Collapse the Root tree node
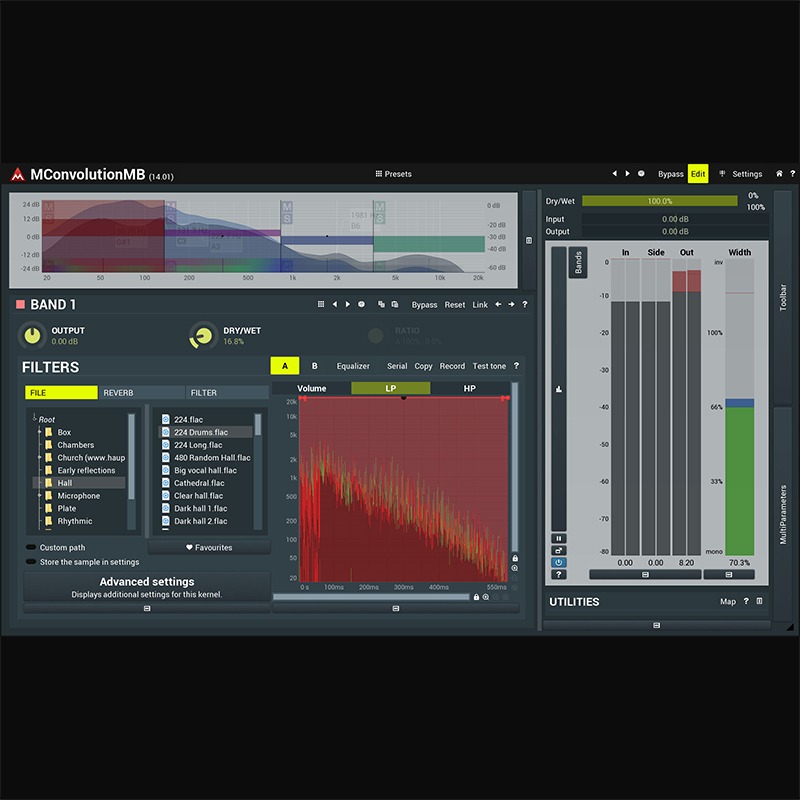The image size is (800, 800). 35,418
